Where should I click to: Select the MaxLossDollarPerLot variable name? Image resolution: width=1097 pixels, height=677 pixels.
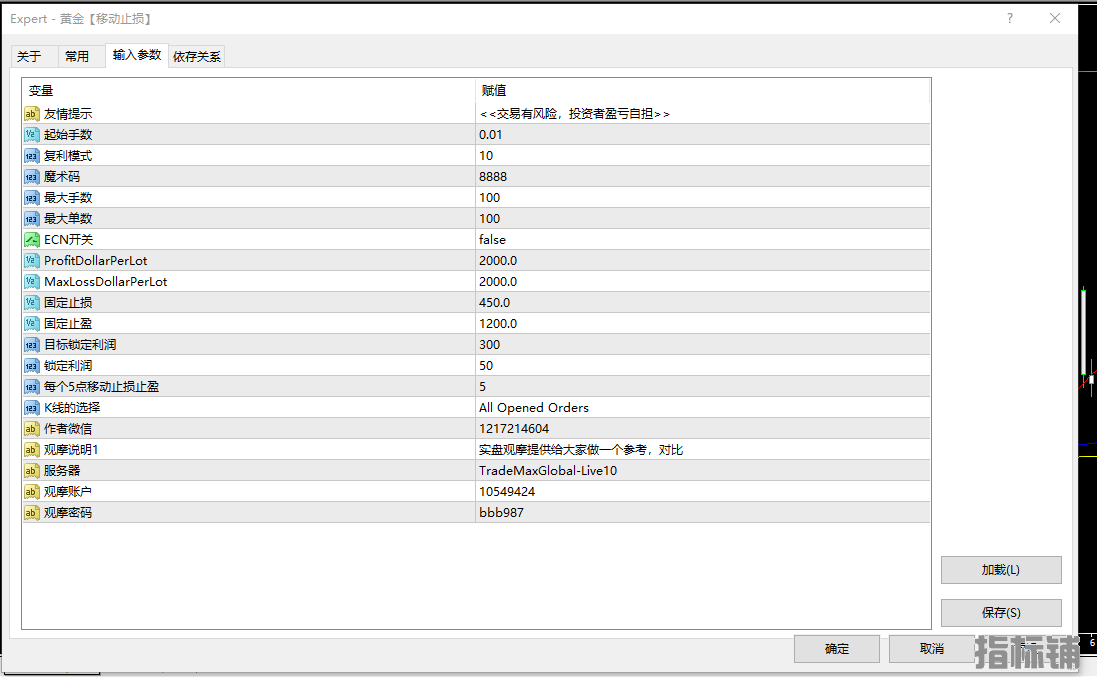coord(106,281)
